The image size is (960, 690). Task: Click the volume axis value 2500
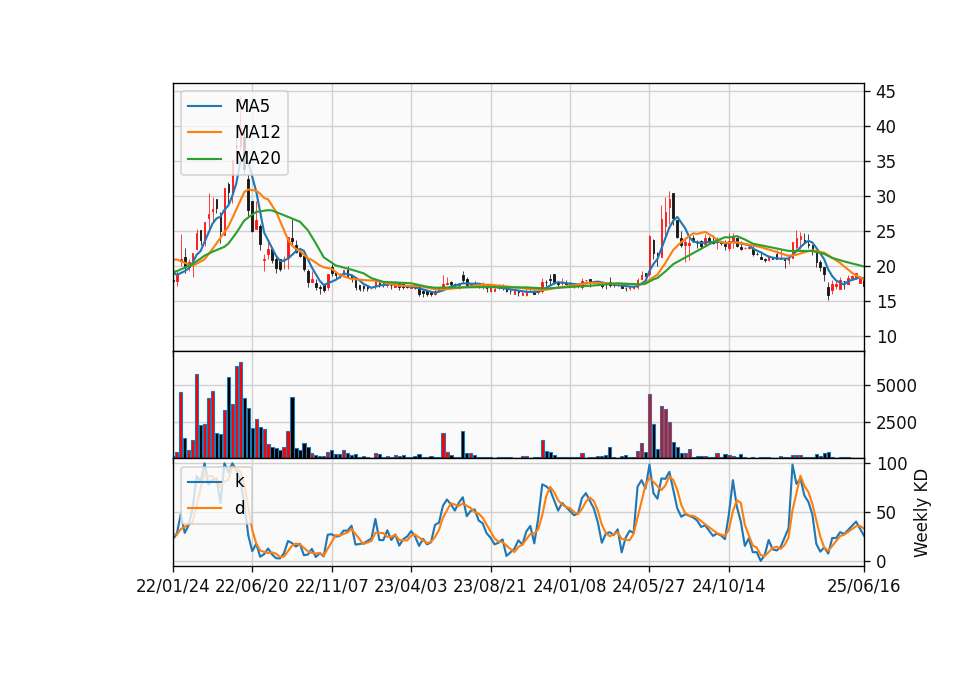click(896, 423)
